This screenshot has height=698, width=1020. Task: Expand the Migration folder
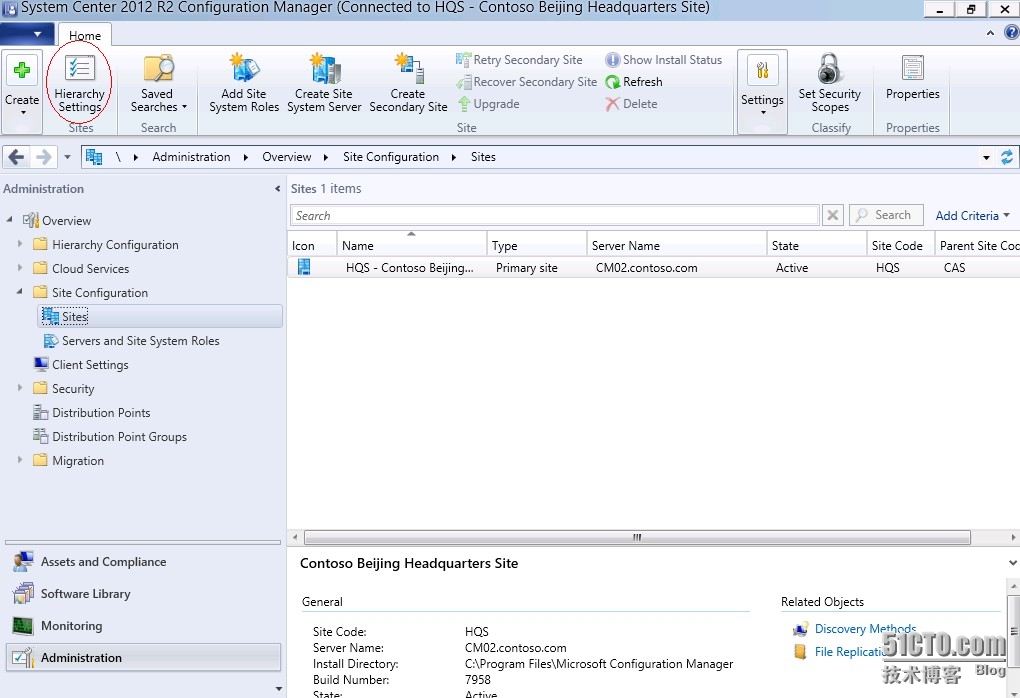(x=20, y=459)
